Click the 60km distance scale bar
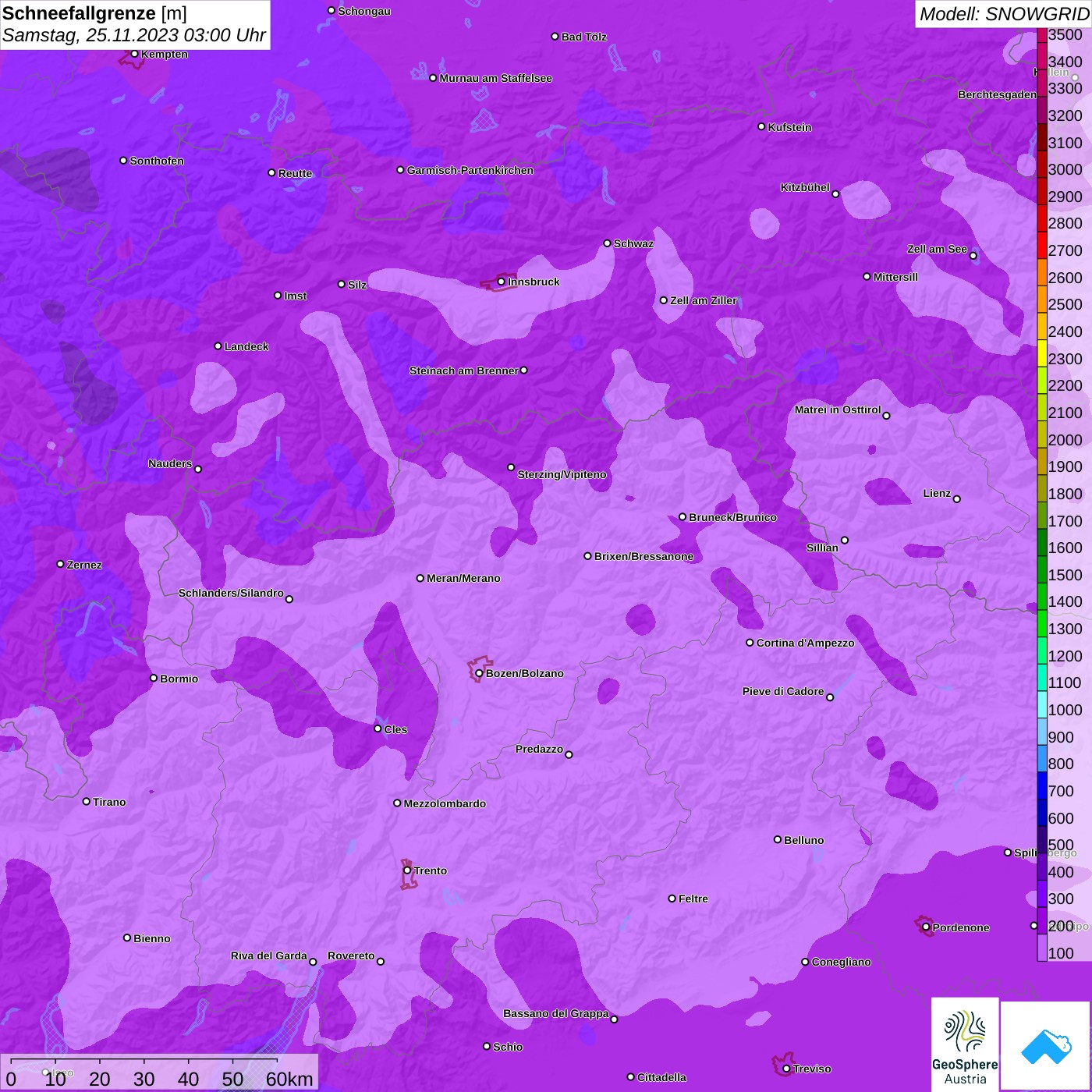The height and width of the screenshot is (1092, 1092). pos(144,1061)
